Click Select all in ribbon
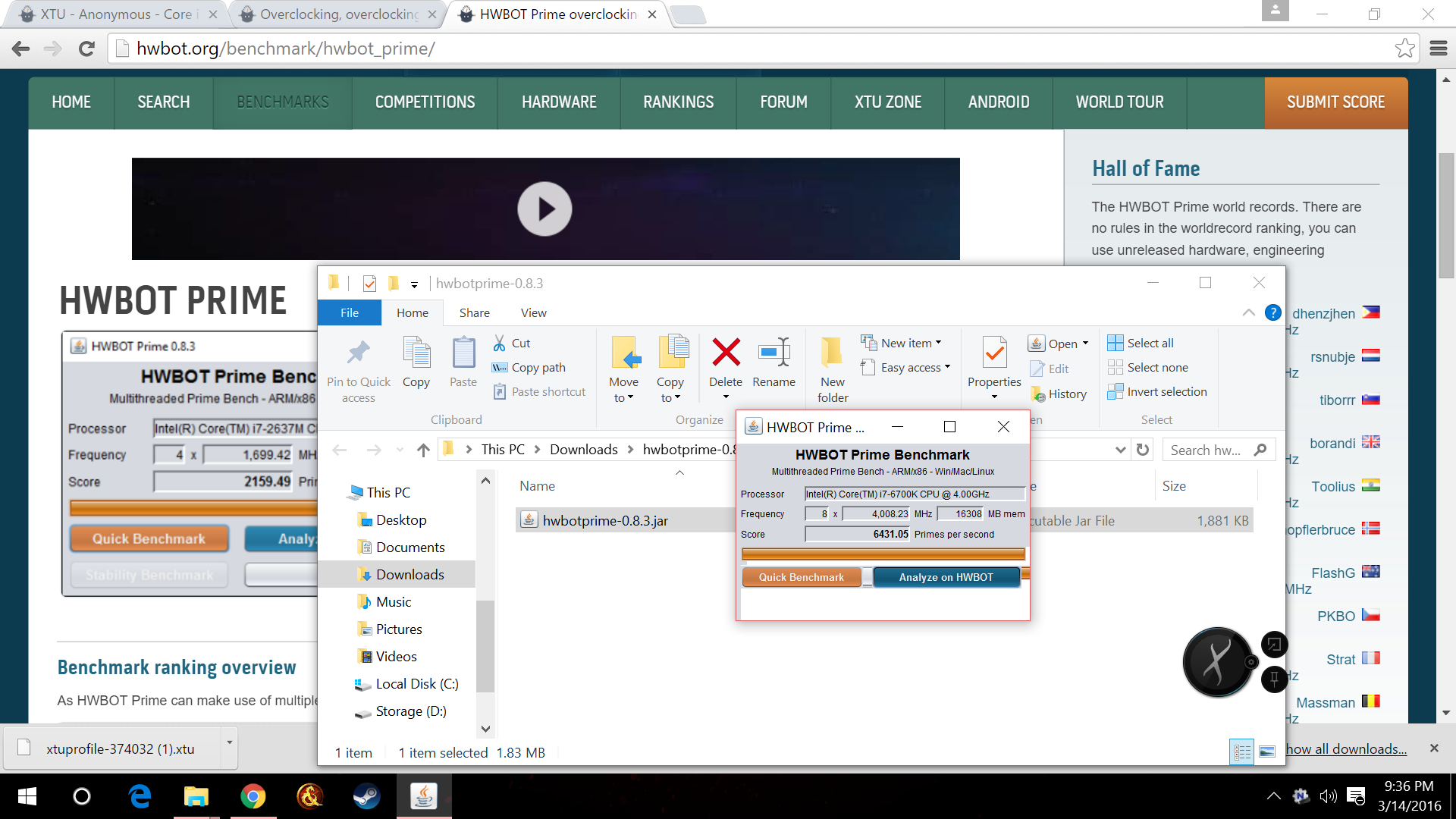The image size is (1456, 819). [1141, 344]
